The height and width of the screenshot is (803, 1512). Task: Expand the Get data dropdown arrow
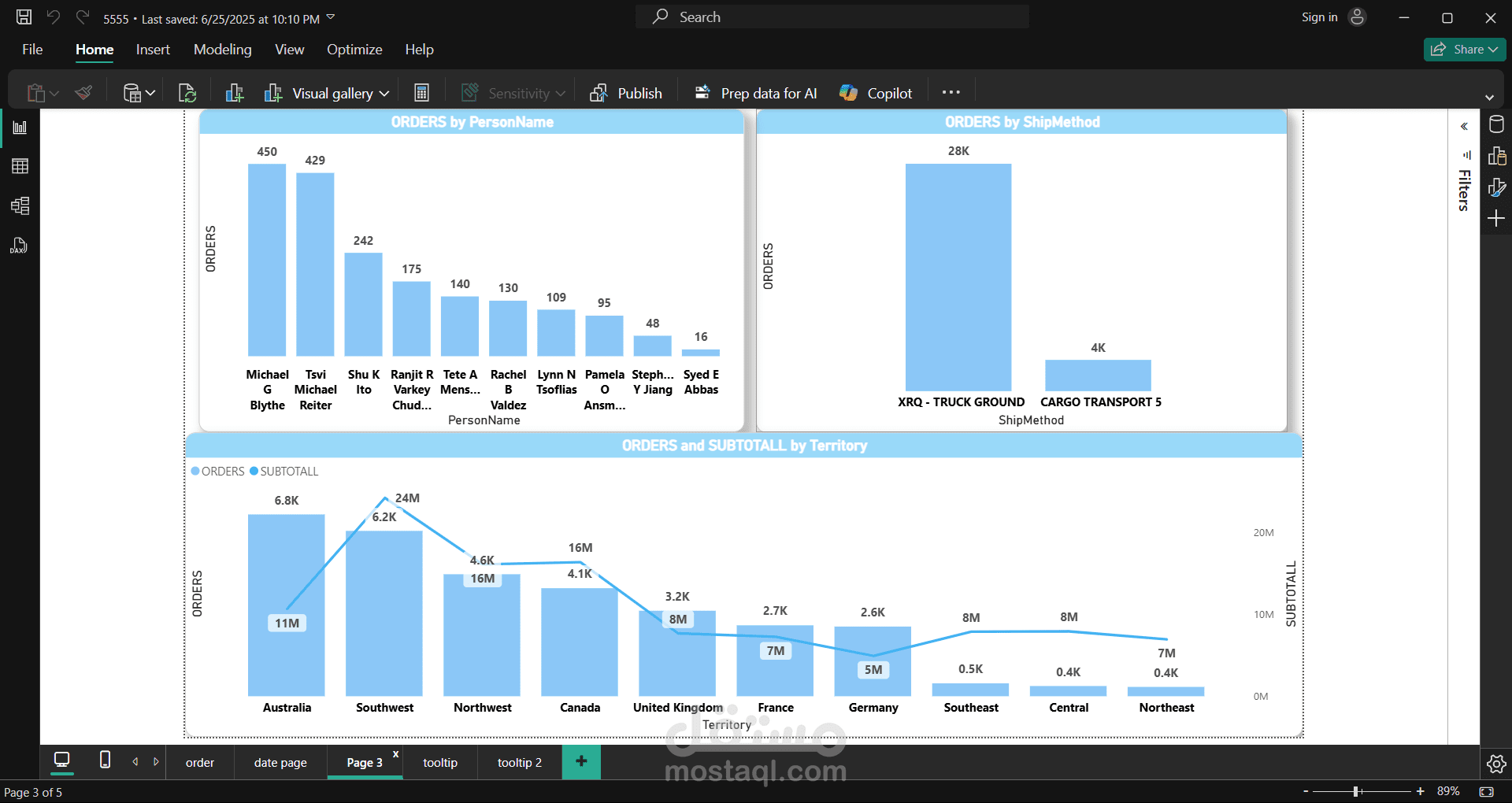pos(150,94)
